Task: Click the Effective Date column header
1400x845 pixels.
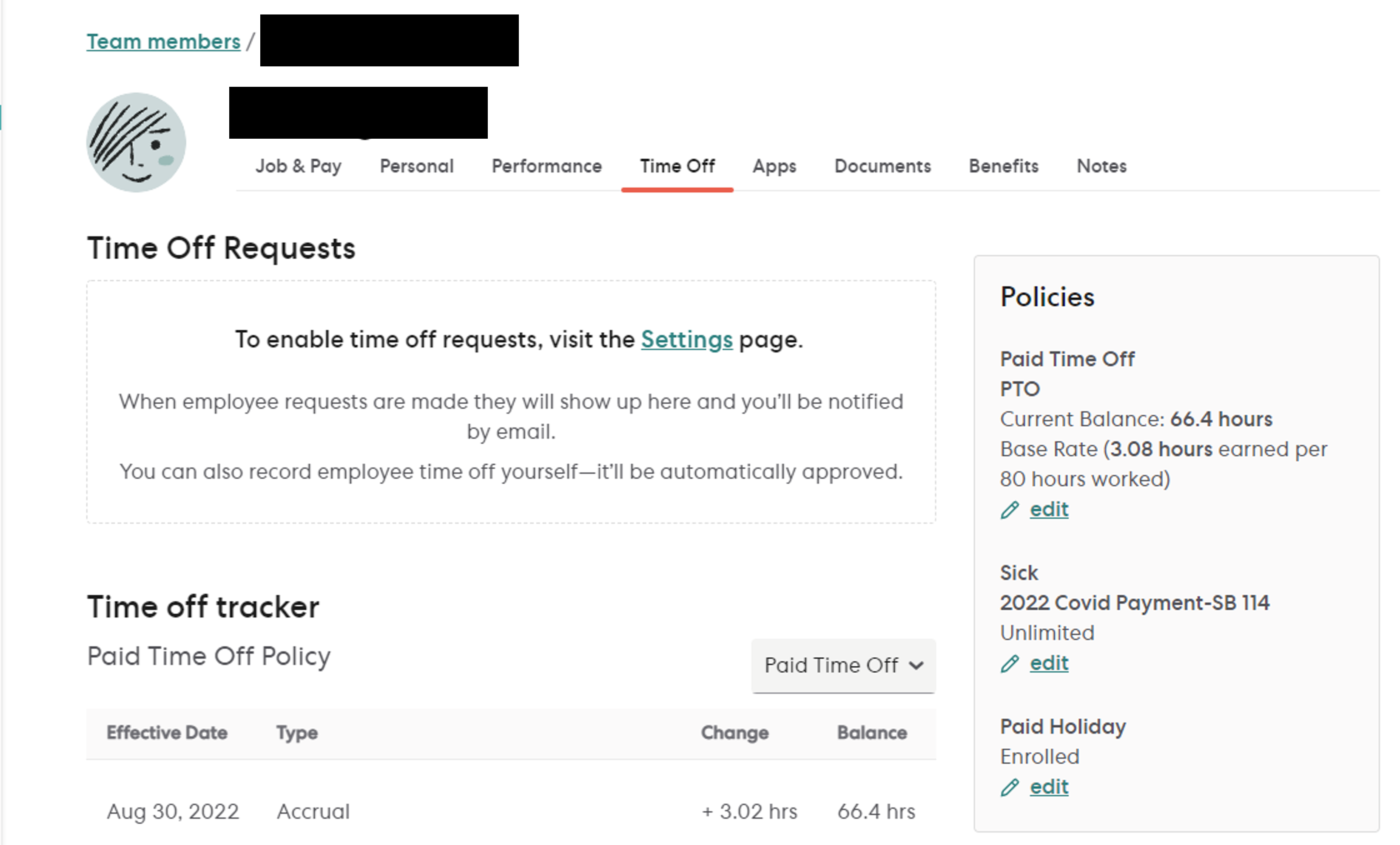Action: pyautogui.click(x=167, y=733)
